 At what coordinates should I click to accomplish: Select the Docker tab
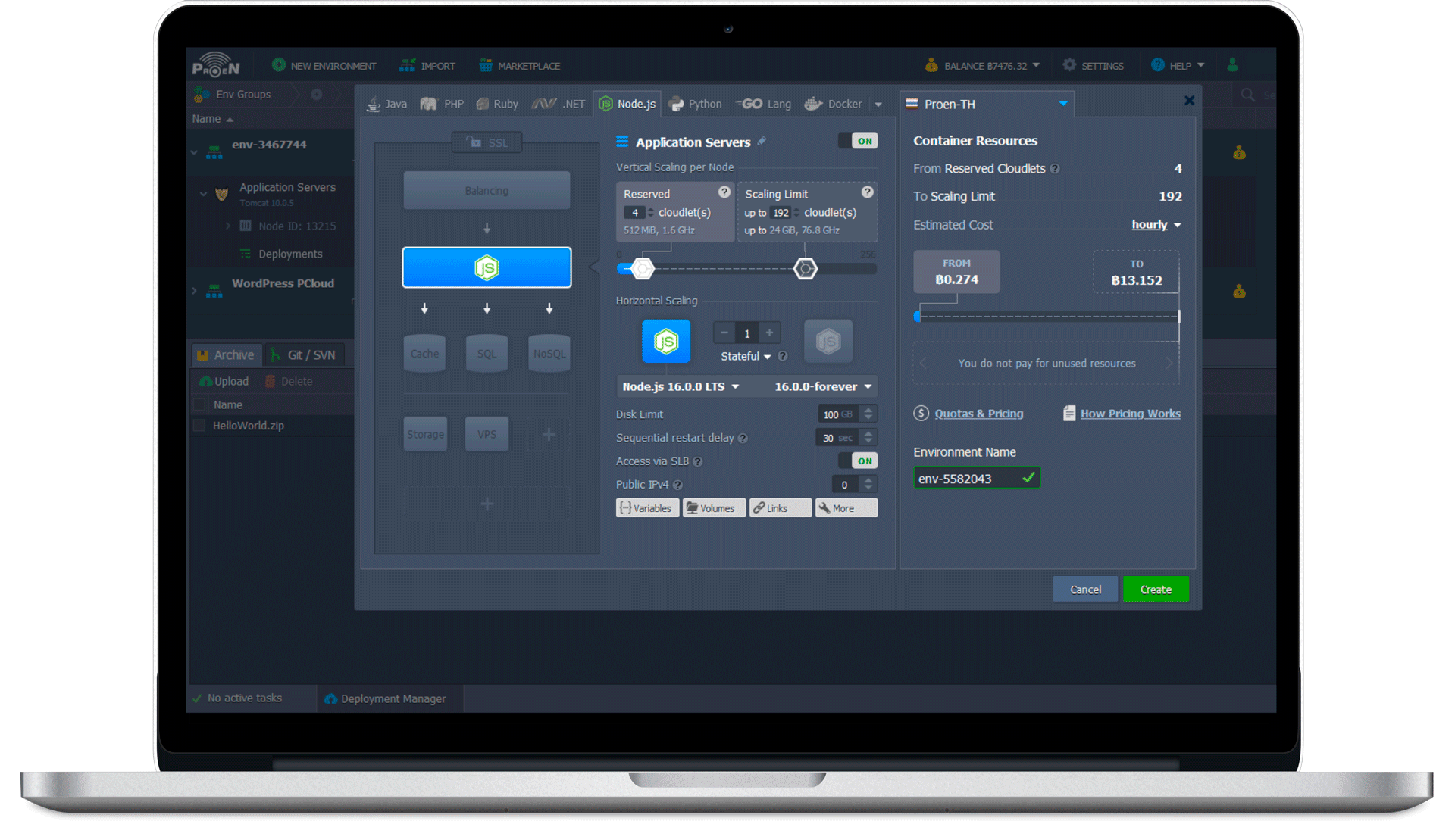834,104
